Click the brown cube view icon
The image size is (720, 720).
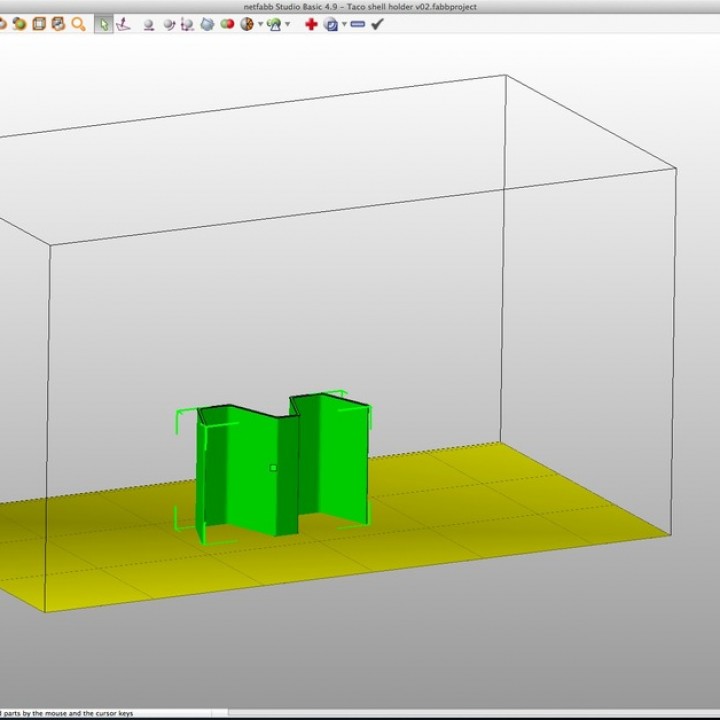pos(58,24)
